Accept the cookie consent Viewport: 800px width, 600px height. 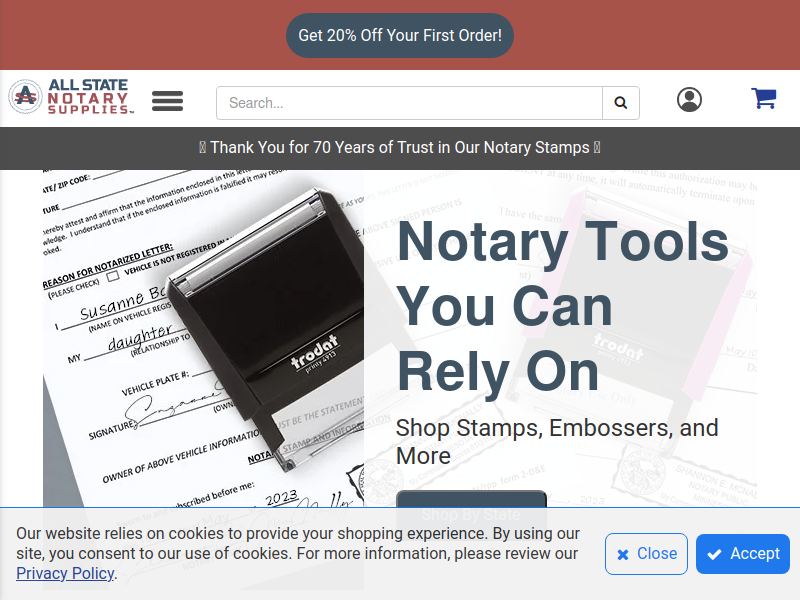(743, 554)
